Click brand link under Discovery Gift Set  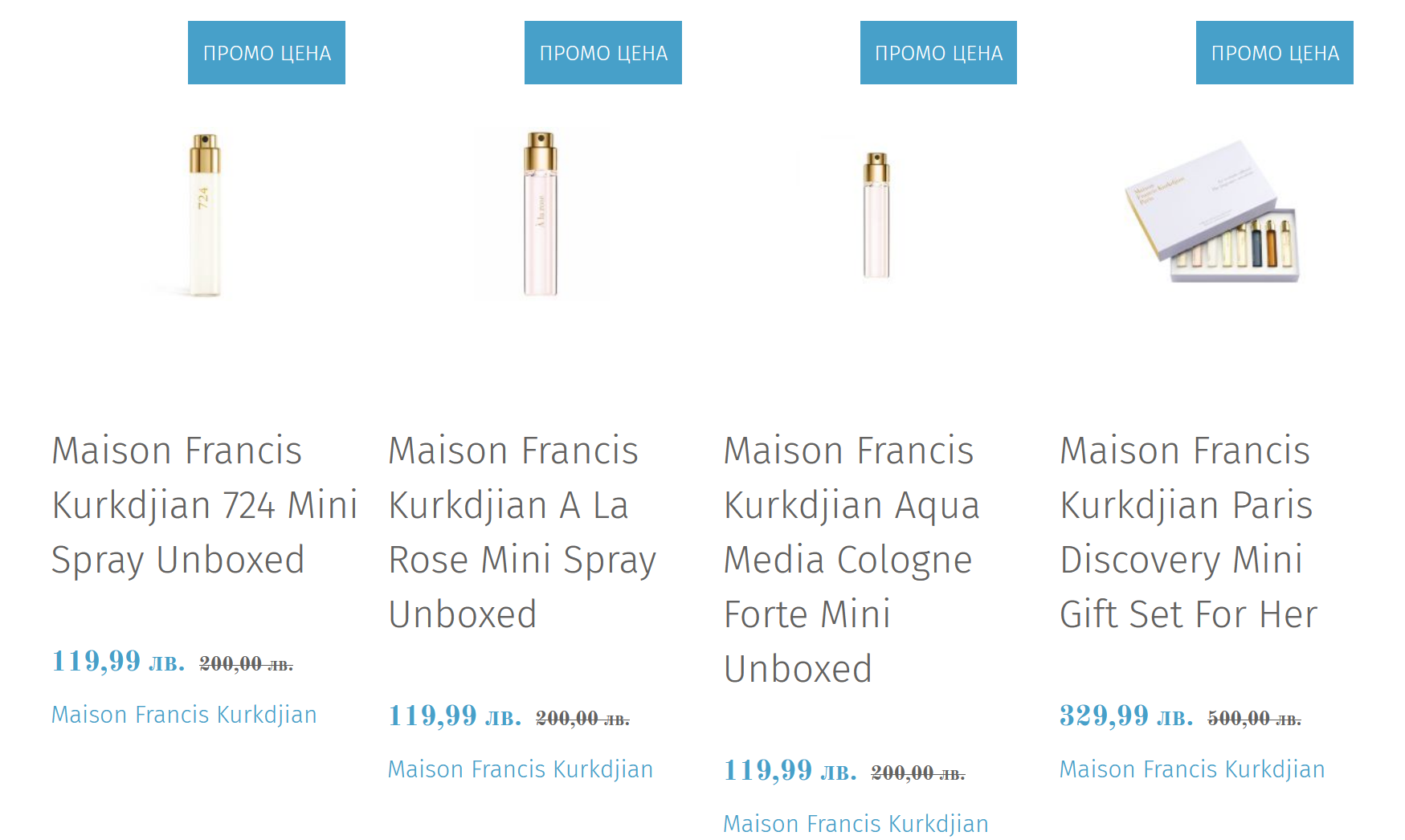[1192, 769]
